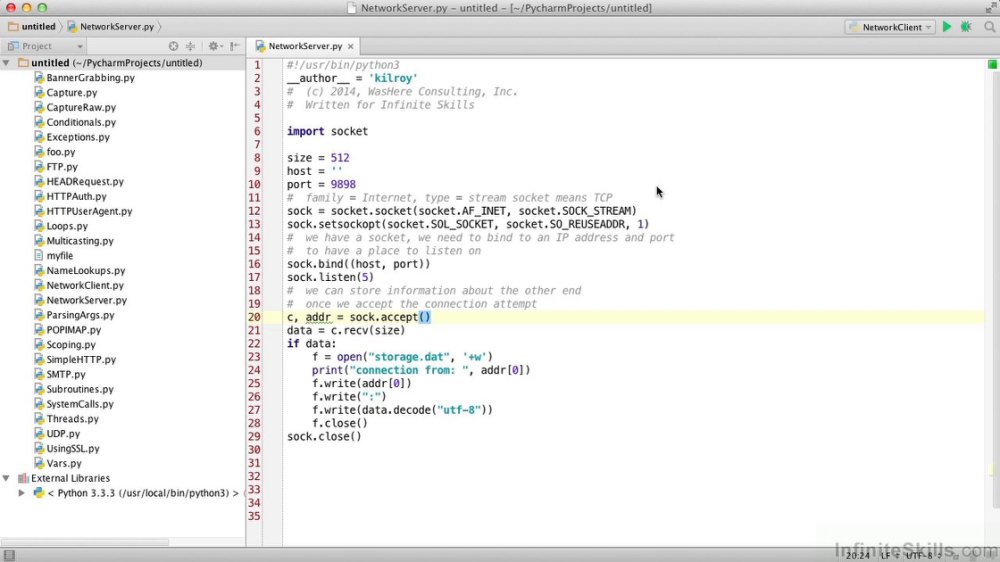Select UsingSSL.py in the project tree
The height and width of the screenshot is (562, 1000).
(x=73, y=448)
